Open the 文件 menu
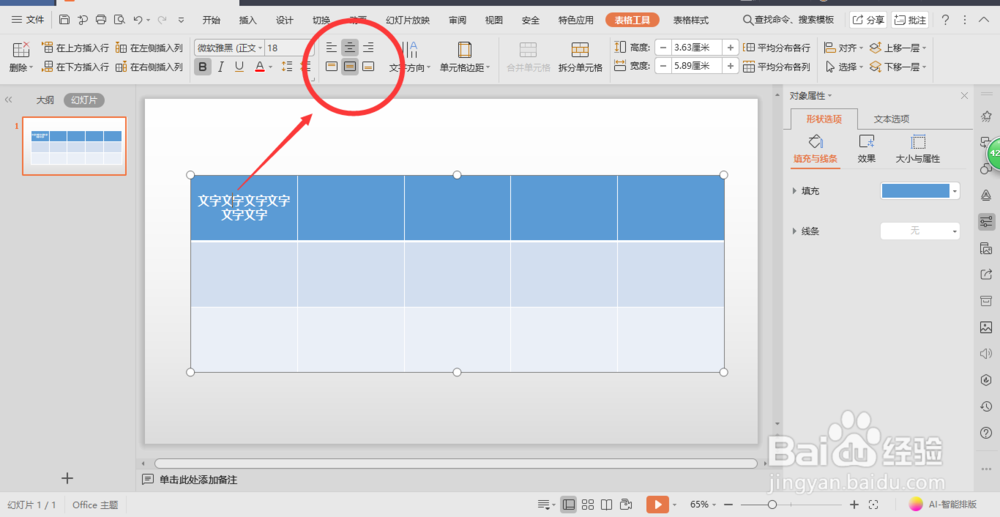The width and height of the screenshot is (1000, 517). (x=28, y=20)
